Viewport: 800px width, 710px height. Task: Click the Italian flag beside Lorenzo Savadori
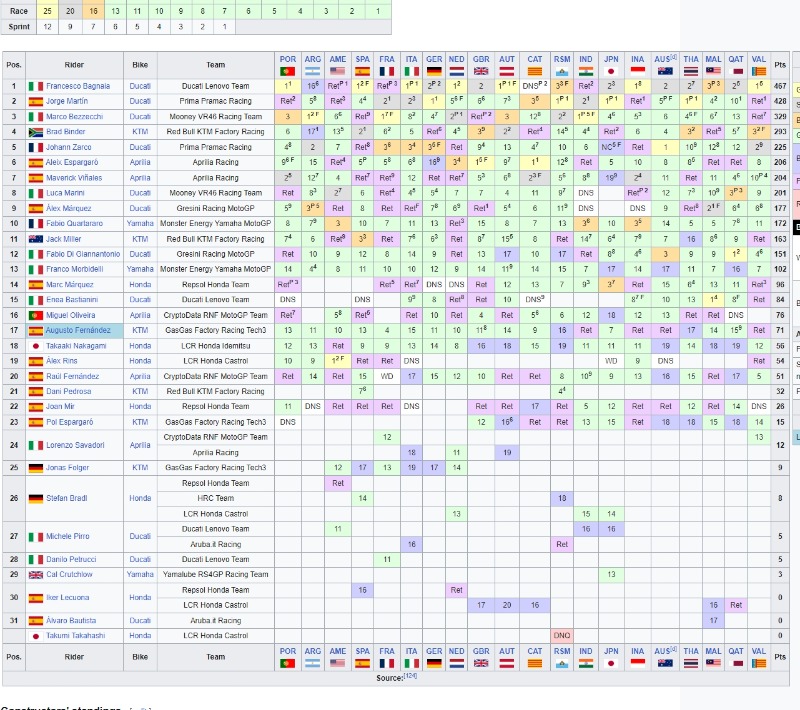[36, 445]
